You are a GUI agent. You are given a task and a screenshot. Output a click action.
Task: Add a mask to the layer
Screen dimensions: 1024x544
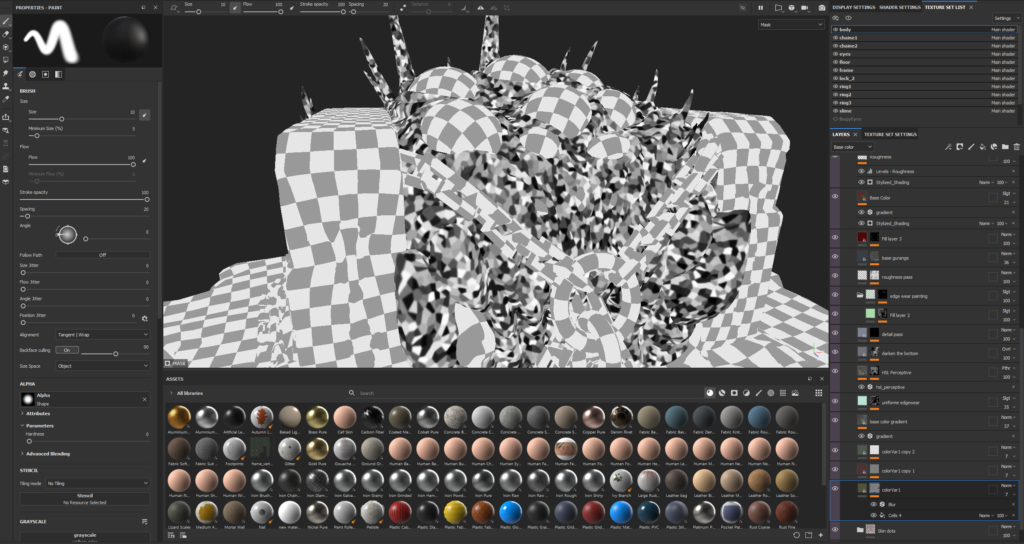(x=959, y=147)
